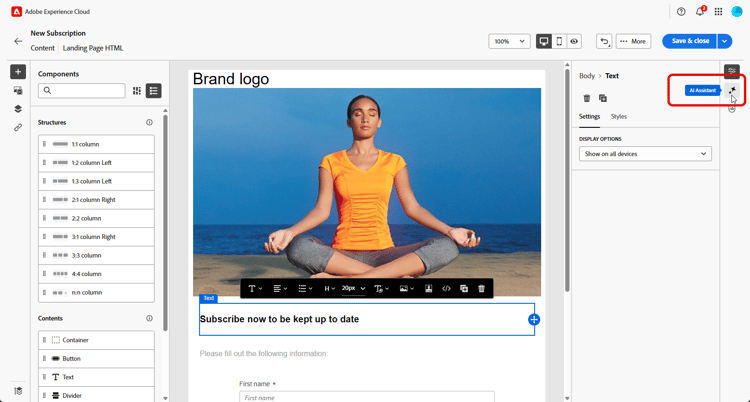The width and height of the screenshot is (750, 402).
Task: Switch to the Styles tab
Action: (x=618, y=117)
